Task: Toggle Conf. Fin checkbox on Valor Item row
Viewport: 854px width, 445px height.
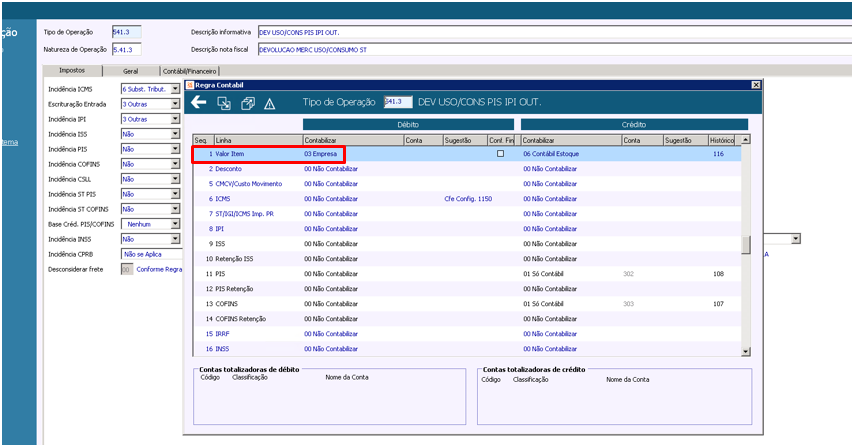Action: click(x=500, y=154)
